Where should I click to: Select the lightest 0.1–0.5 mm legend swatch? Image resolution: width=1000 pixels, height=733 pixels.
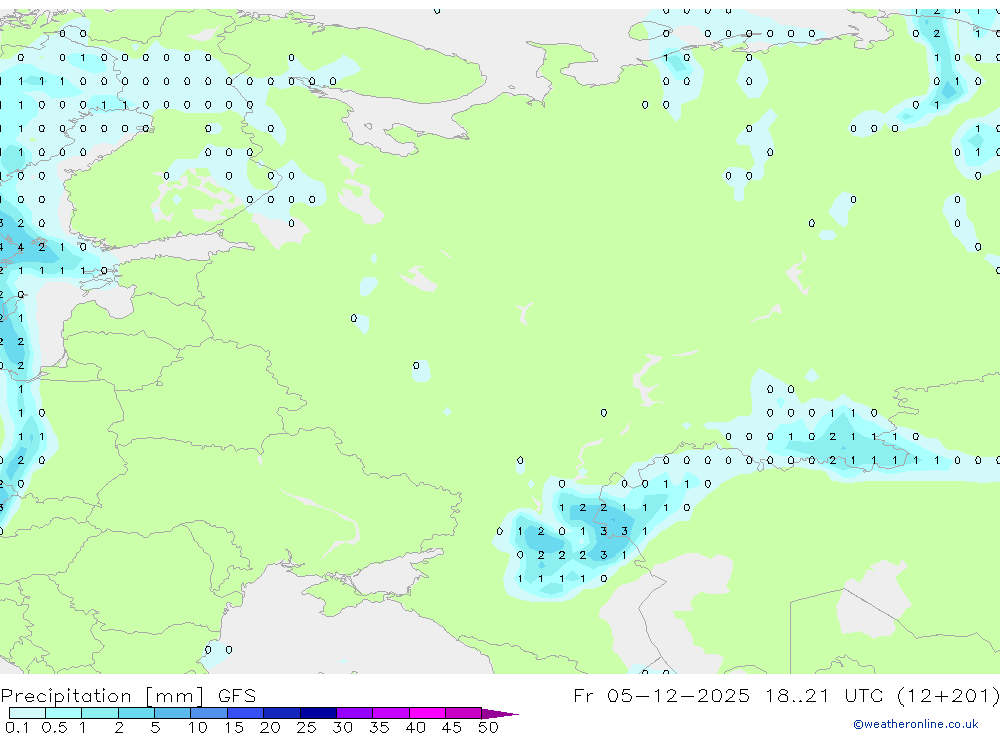pos(27,713)
